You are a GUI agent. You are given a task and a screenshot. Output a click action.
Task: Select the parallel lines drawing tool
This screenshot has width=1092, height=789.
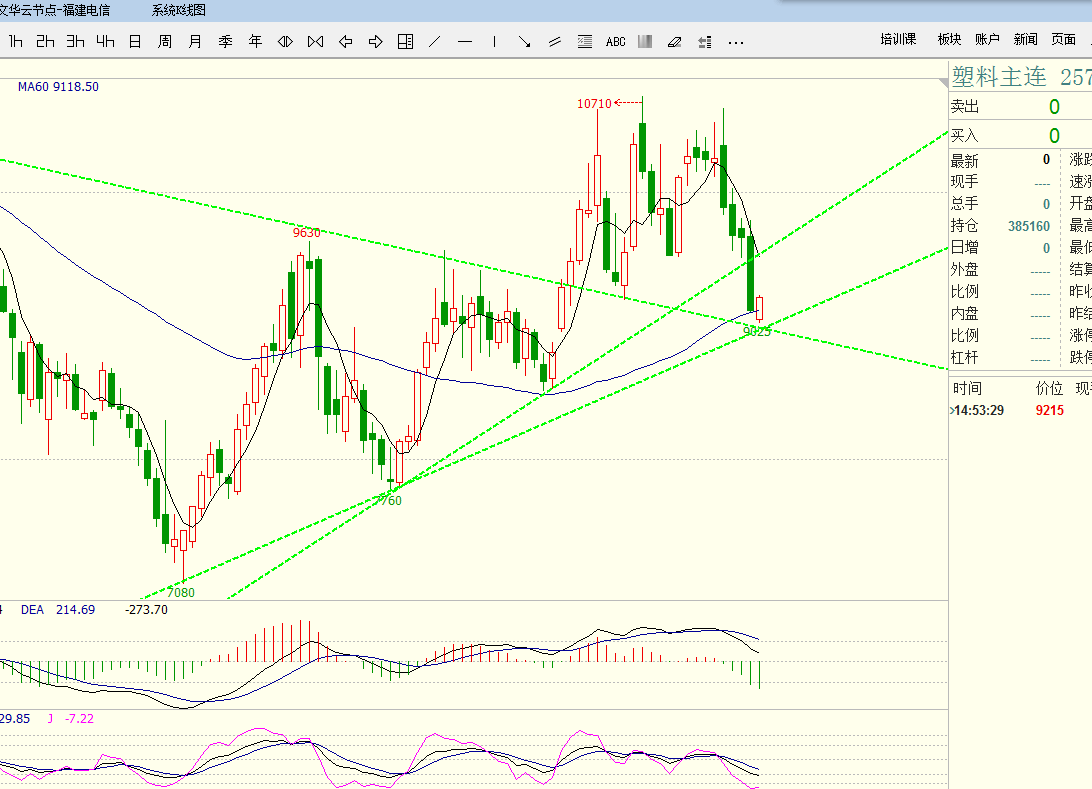(x=555, y=42)
